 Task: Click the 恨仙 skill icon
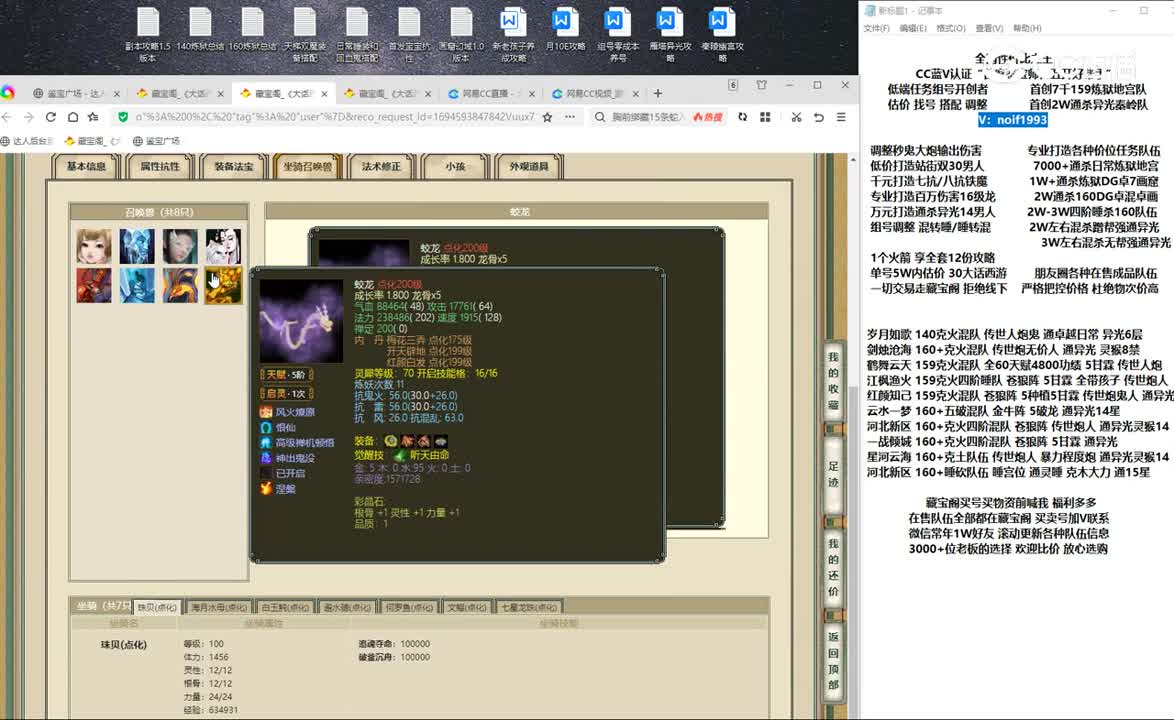coord(266,427)
